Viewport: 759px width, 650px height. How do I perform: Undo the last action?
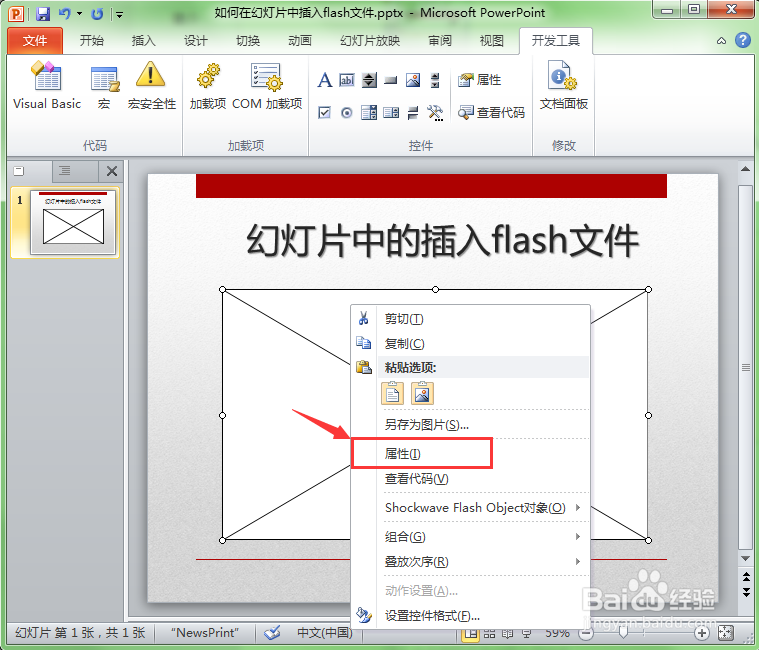coord(64,14)
